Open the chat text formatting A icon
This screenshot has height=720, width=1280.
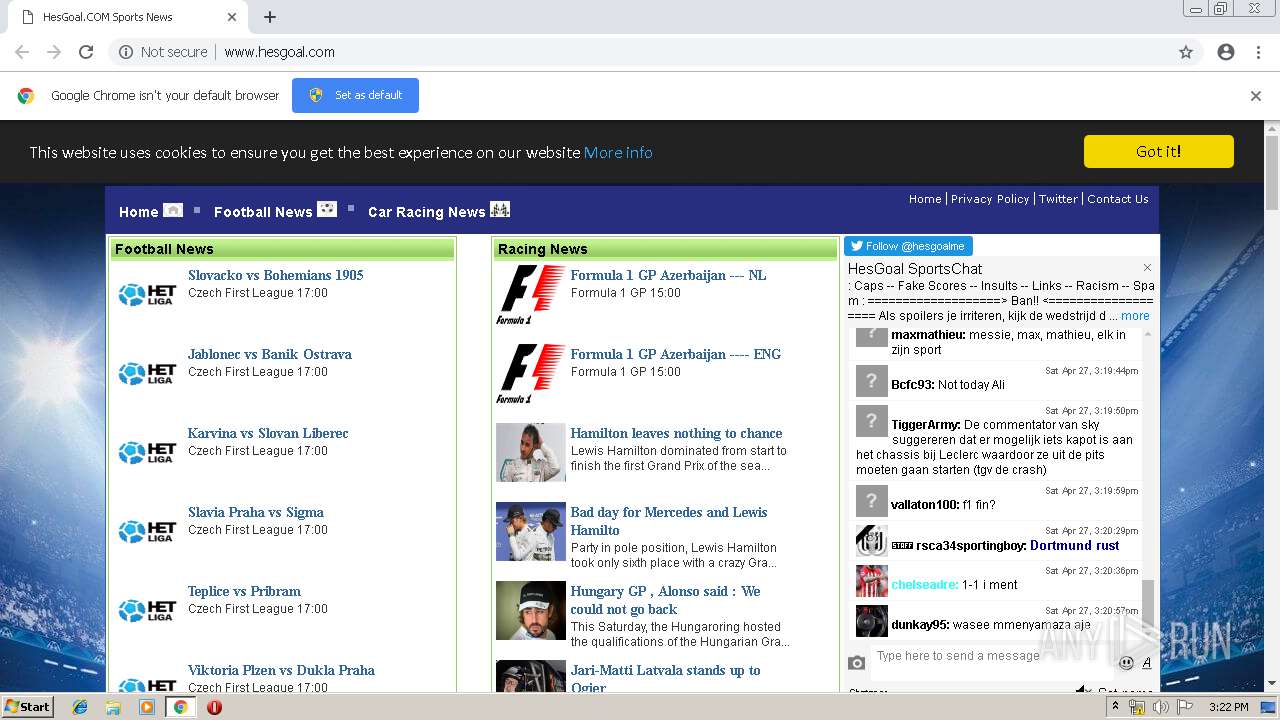click(1147, 662)
